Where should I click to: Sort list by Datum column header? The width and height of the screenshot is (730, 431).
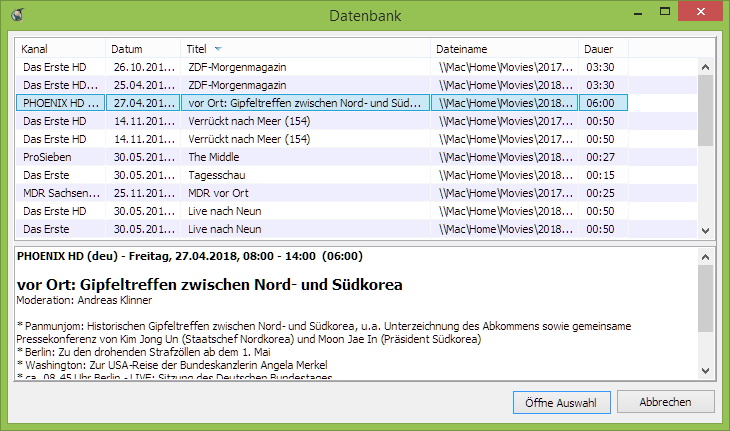point(143,49)
